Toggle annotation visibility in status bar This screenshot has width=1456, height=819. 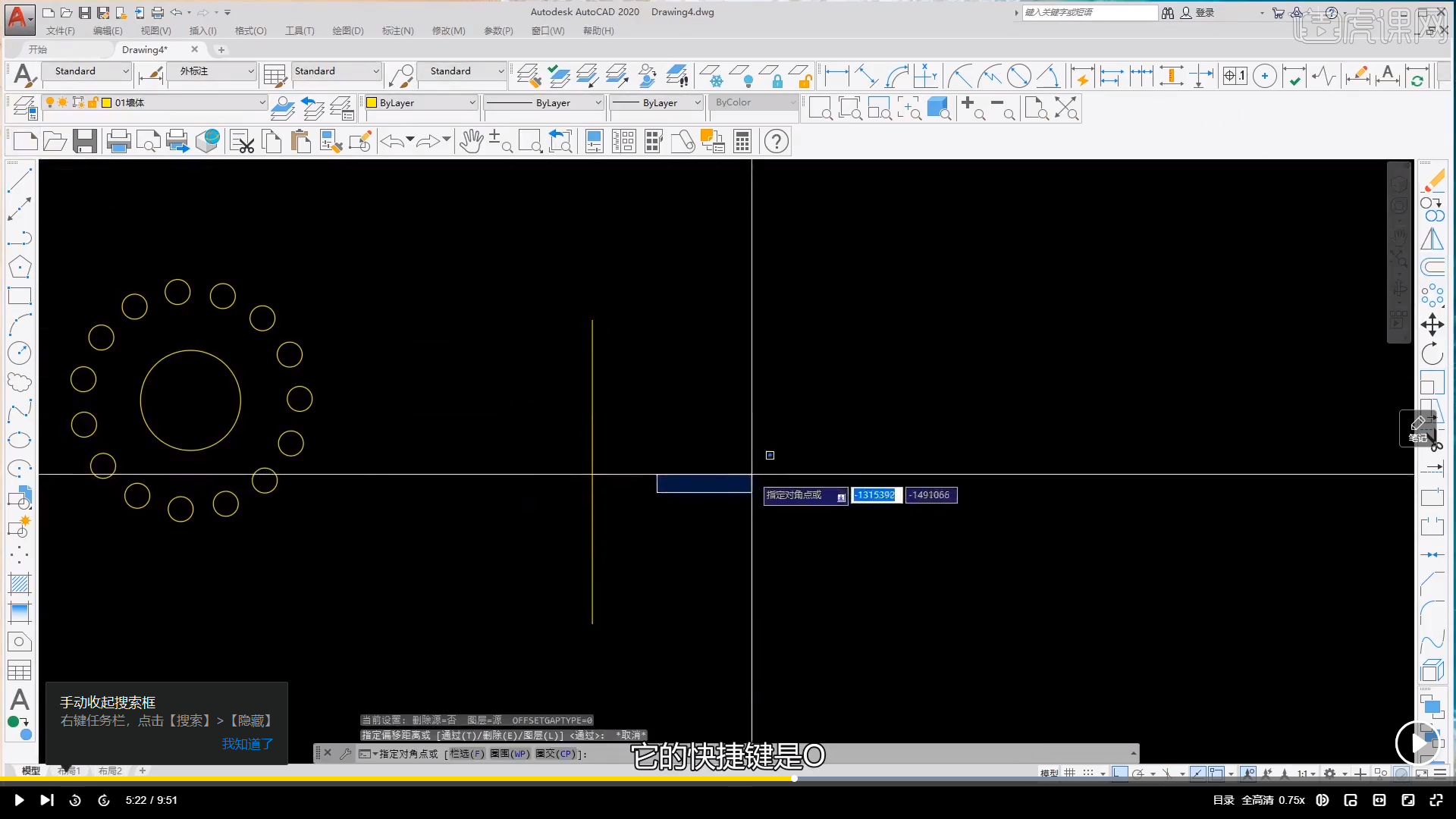1249,773
